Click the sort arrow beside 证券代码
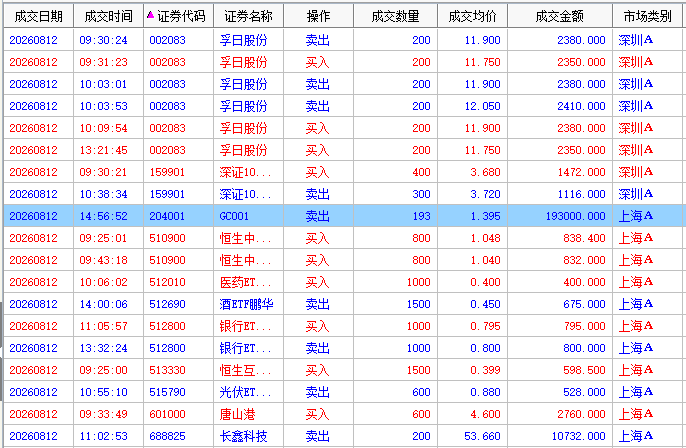 point(150,15)
